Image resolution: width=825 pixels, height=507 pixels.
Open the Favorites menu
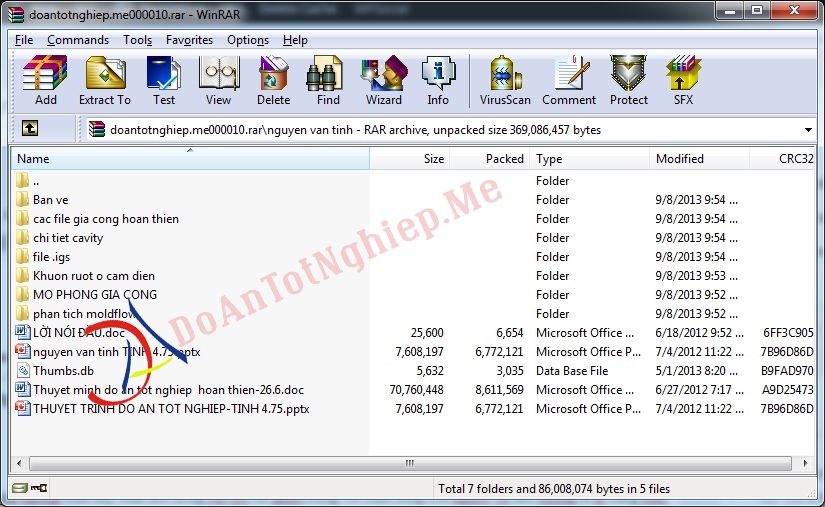[189, 40]
